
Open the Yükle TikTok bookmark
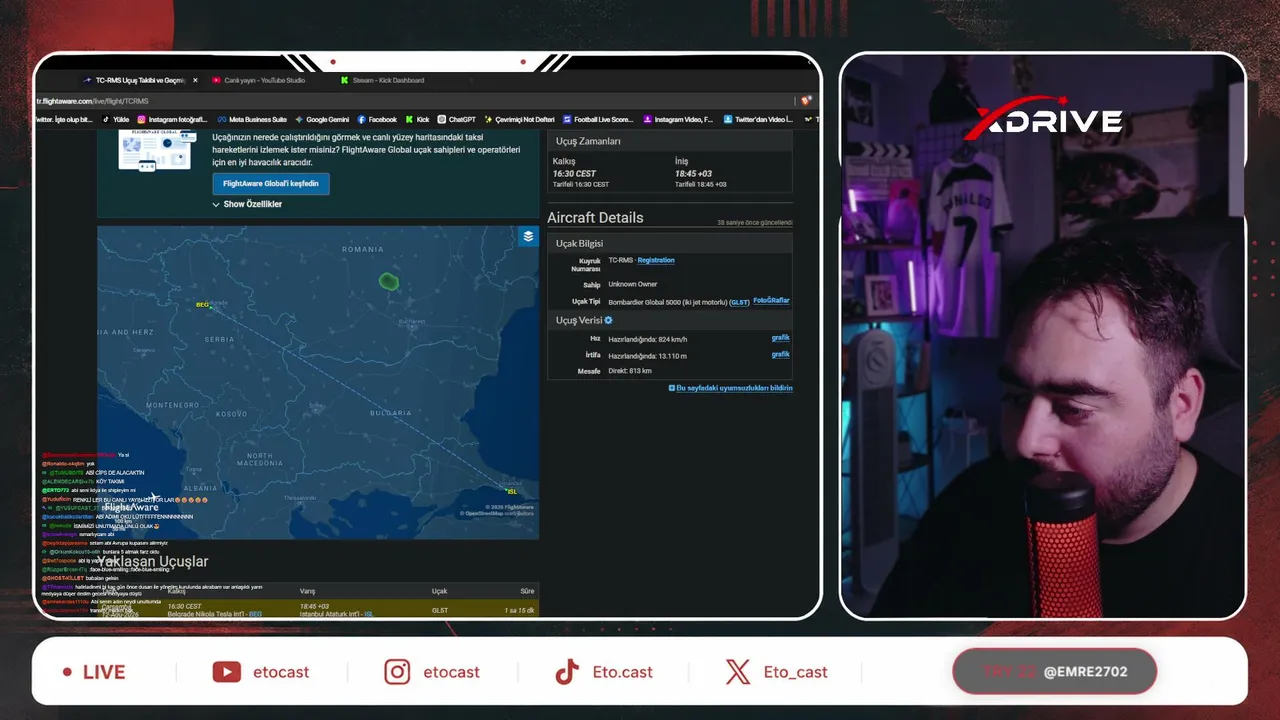[115, 120]
